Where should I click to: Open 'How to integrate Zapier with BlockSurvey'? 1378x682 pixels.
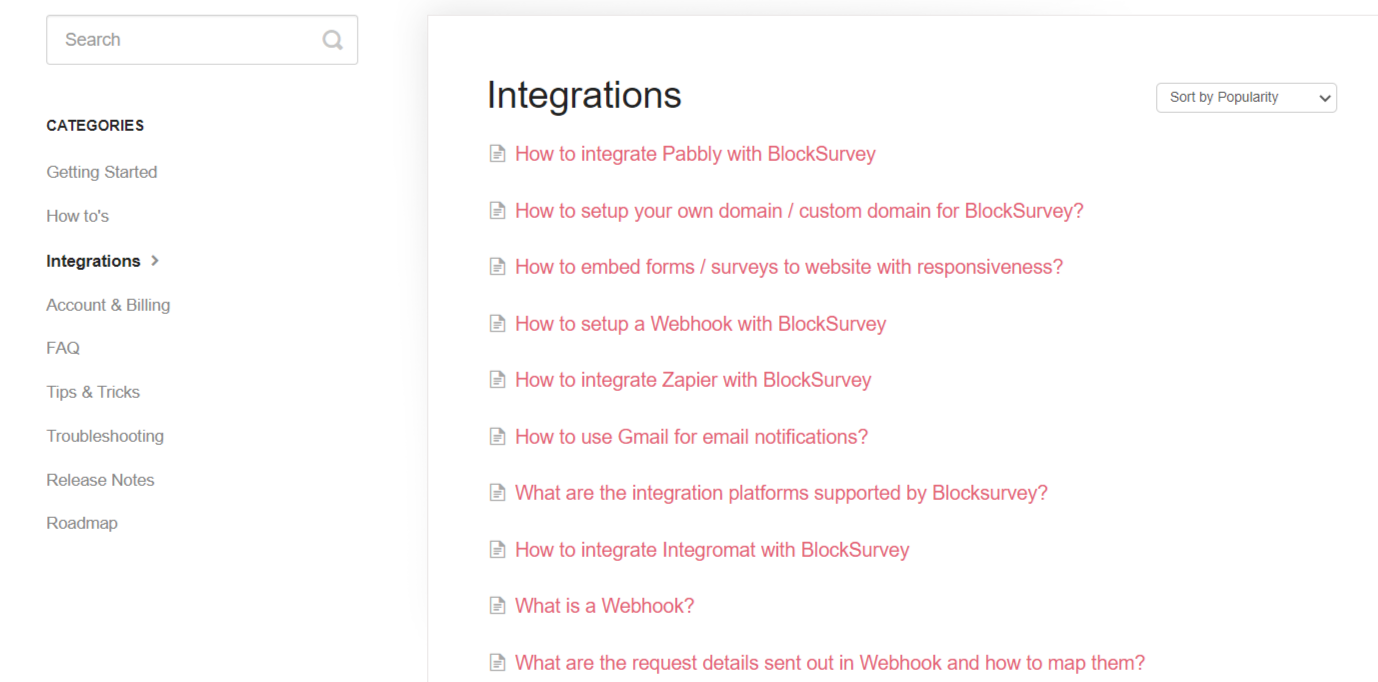click(693, 380)
